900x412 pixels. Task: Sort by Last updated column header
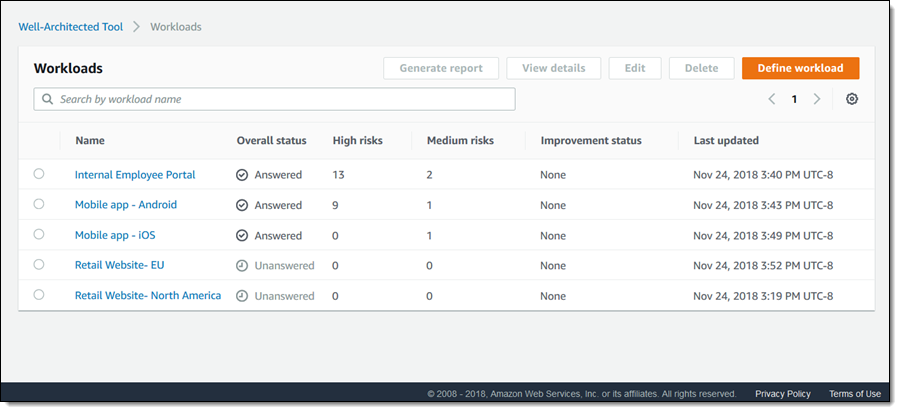click(x=726, y=141)
